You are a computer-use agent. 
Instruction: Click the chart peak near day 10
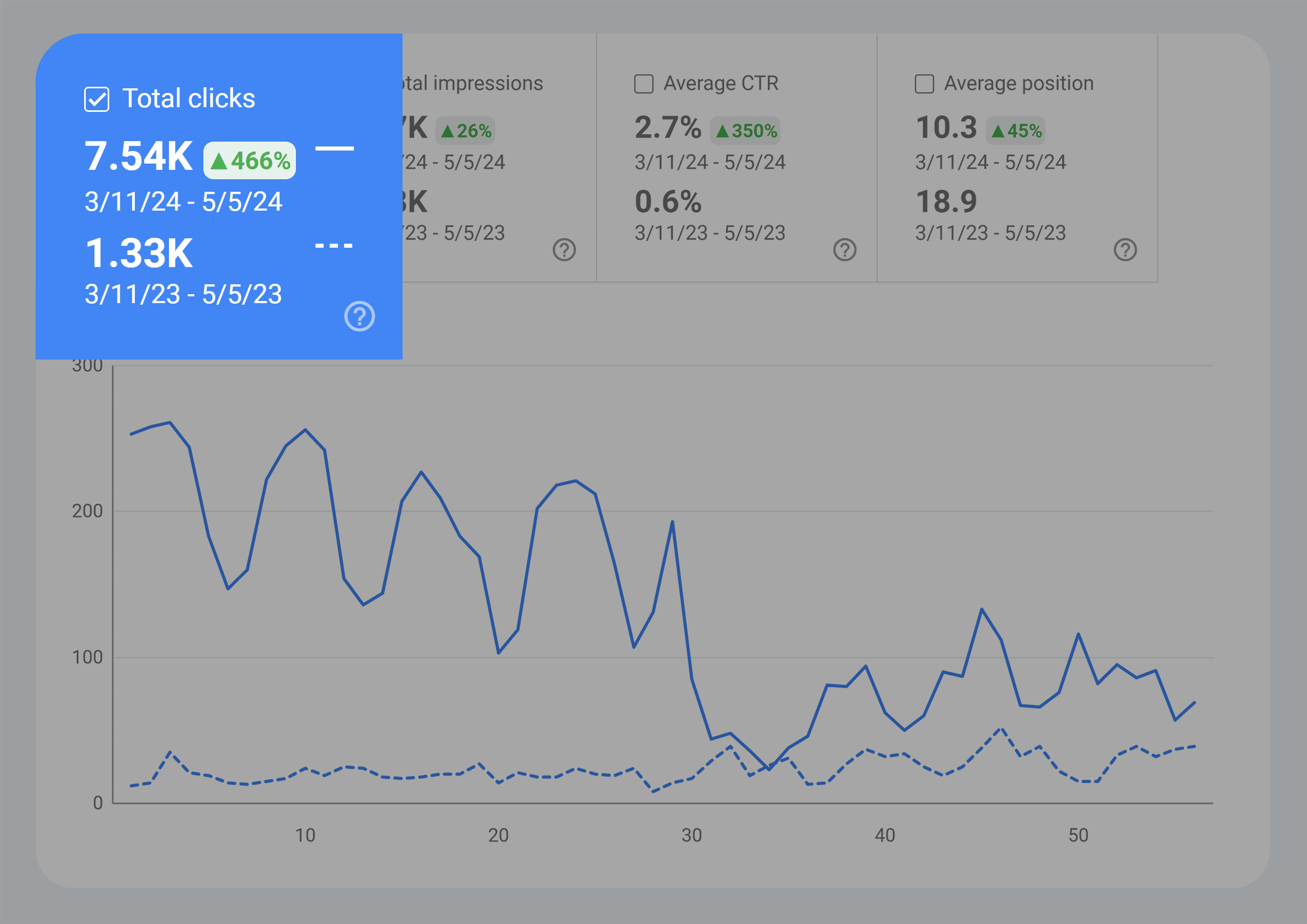pos(305,431)
